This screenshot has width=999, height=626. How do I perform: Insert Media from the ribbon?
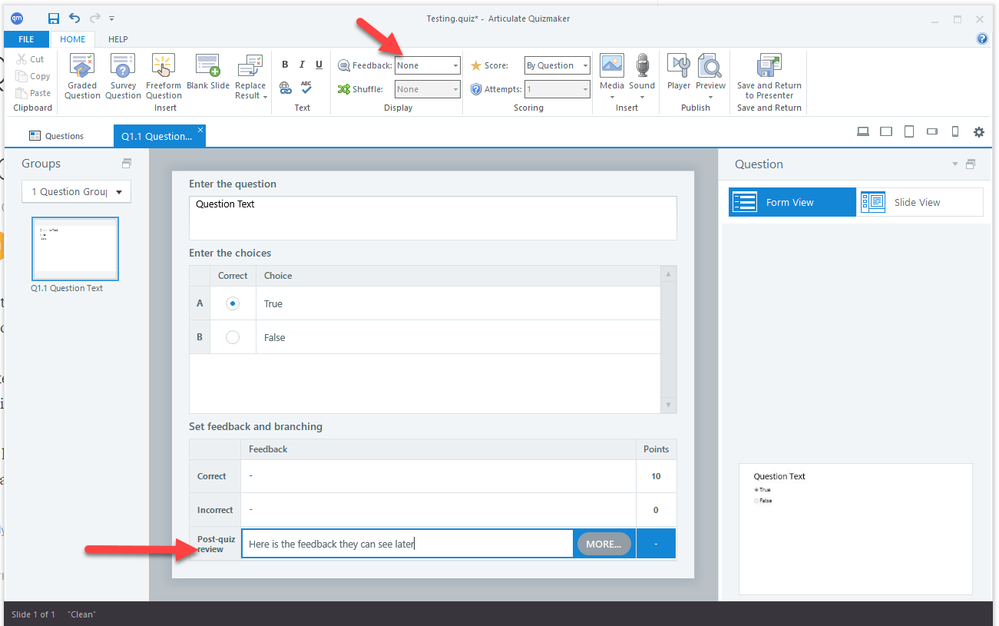pos(611,68)
